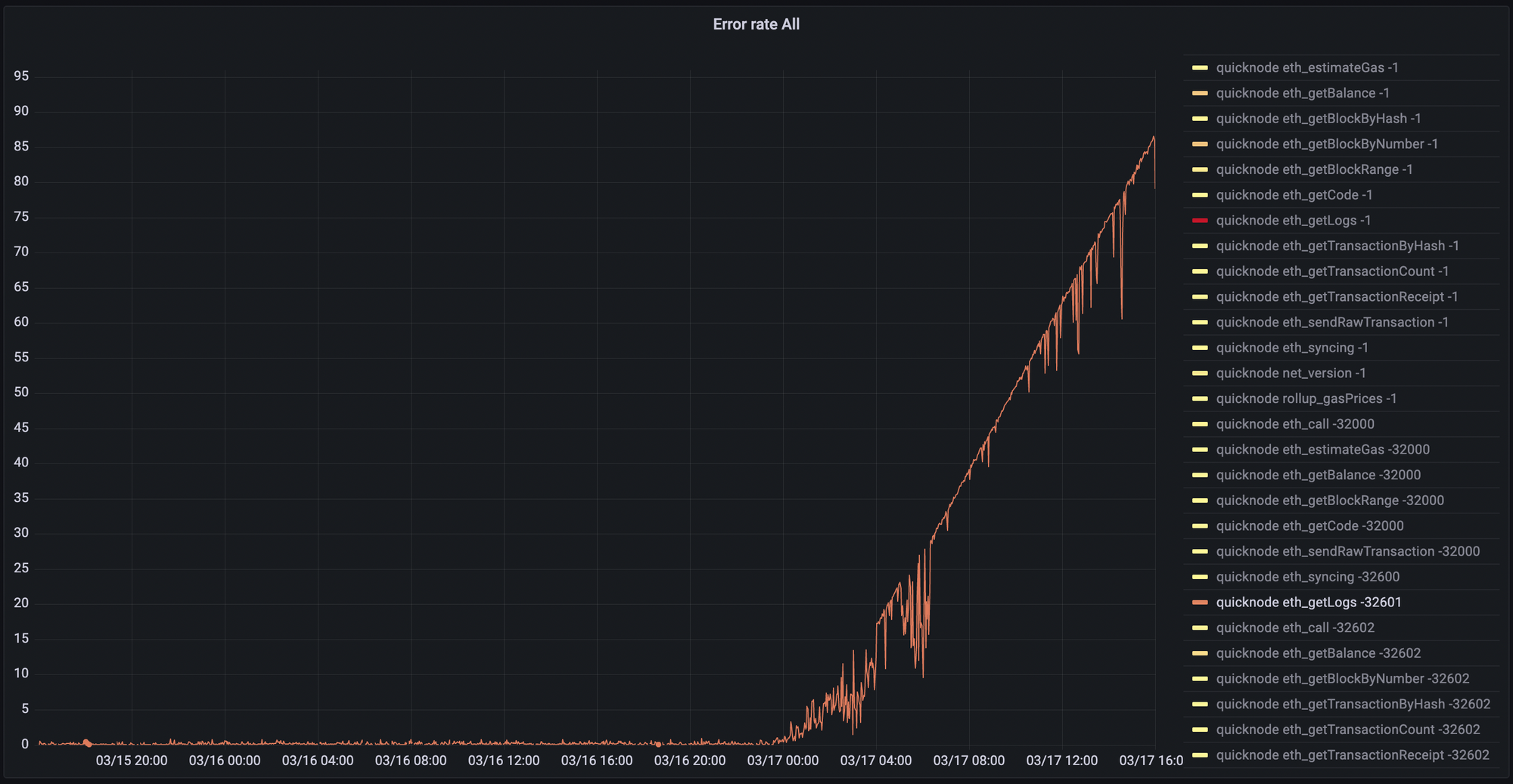This screenshot has height=784, width=1513.
Task: Click the 03/17 00:00 time axis label
Action: [x=783, y=761]
